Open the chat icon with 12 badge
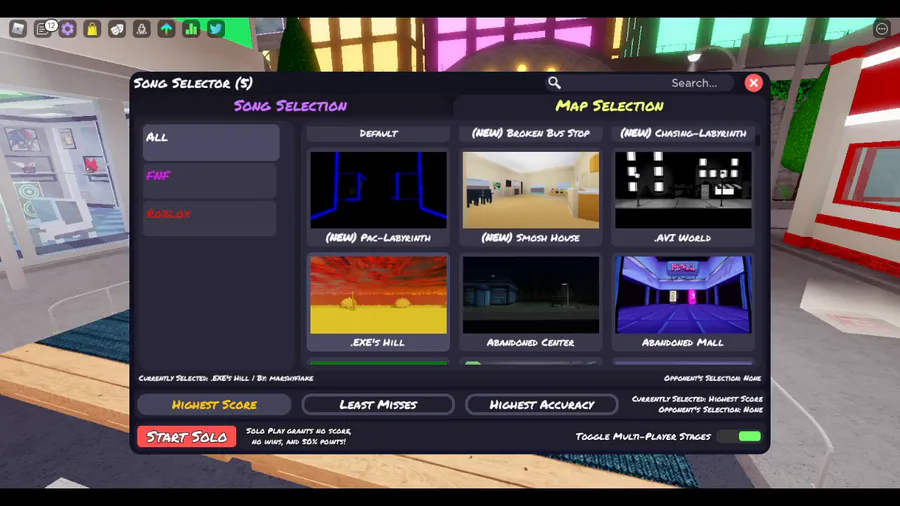 tap(44, 28)
